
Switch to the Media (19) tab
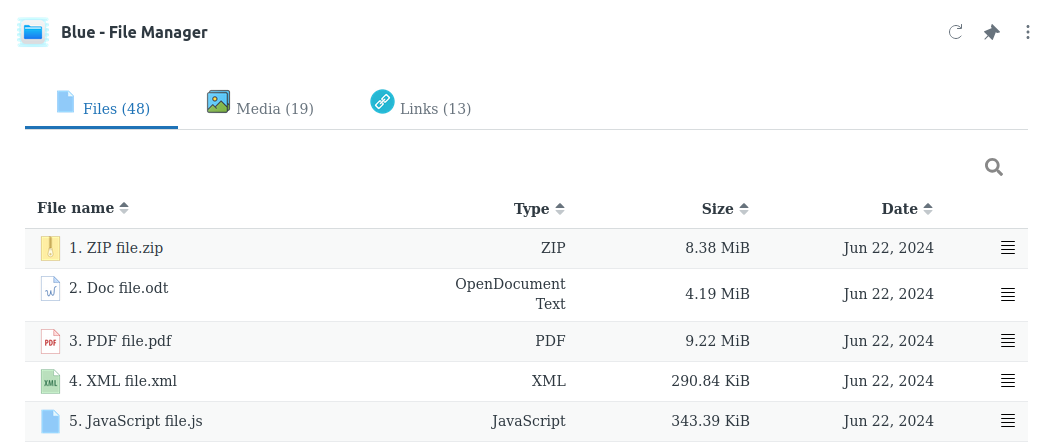click(x=260, y=107)
